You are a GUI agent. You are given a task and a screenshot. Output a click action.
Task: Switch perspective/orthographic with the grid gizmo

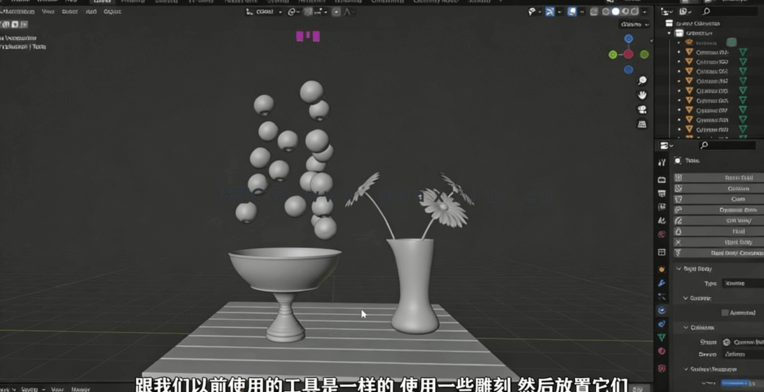click(642, 124)
